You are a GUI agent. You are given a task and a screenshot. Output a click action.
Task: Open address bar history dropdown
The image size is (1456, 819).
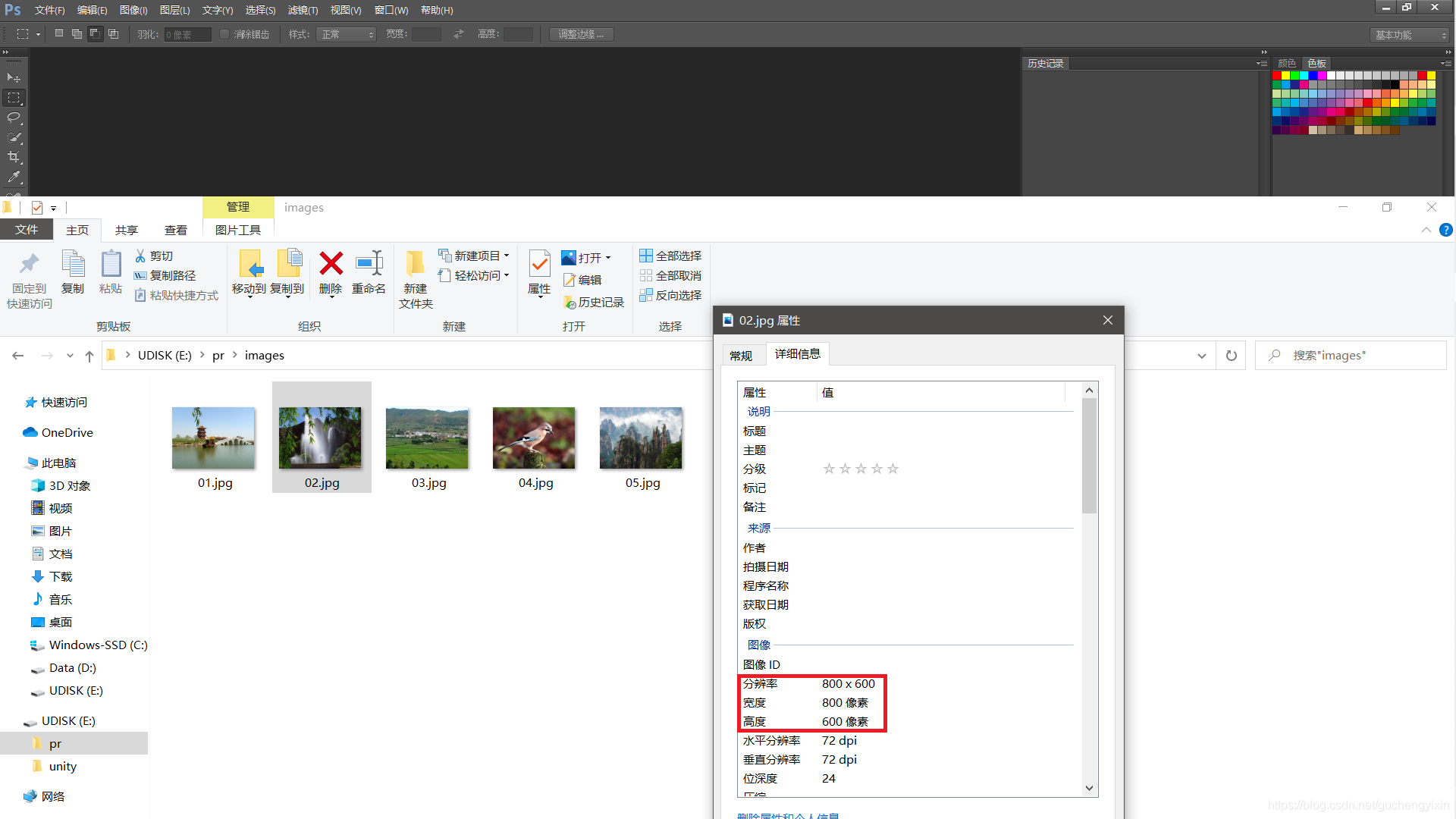[x=1202, y=356]
